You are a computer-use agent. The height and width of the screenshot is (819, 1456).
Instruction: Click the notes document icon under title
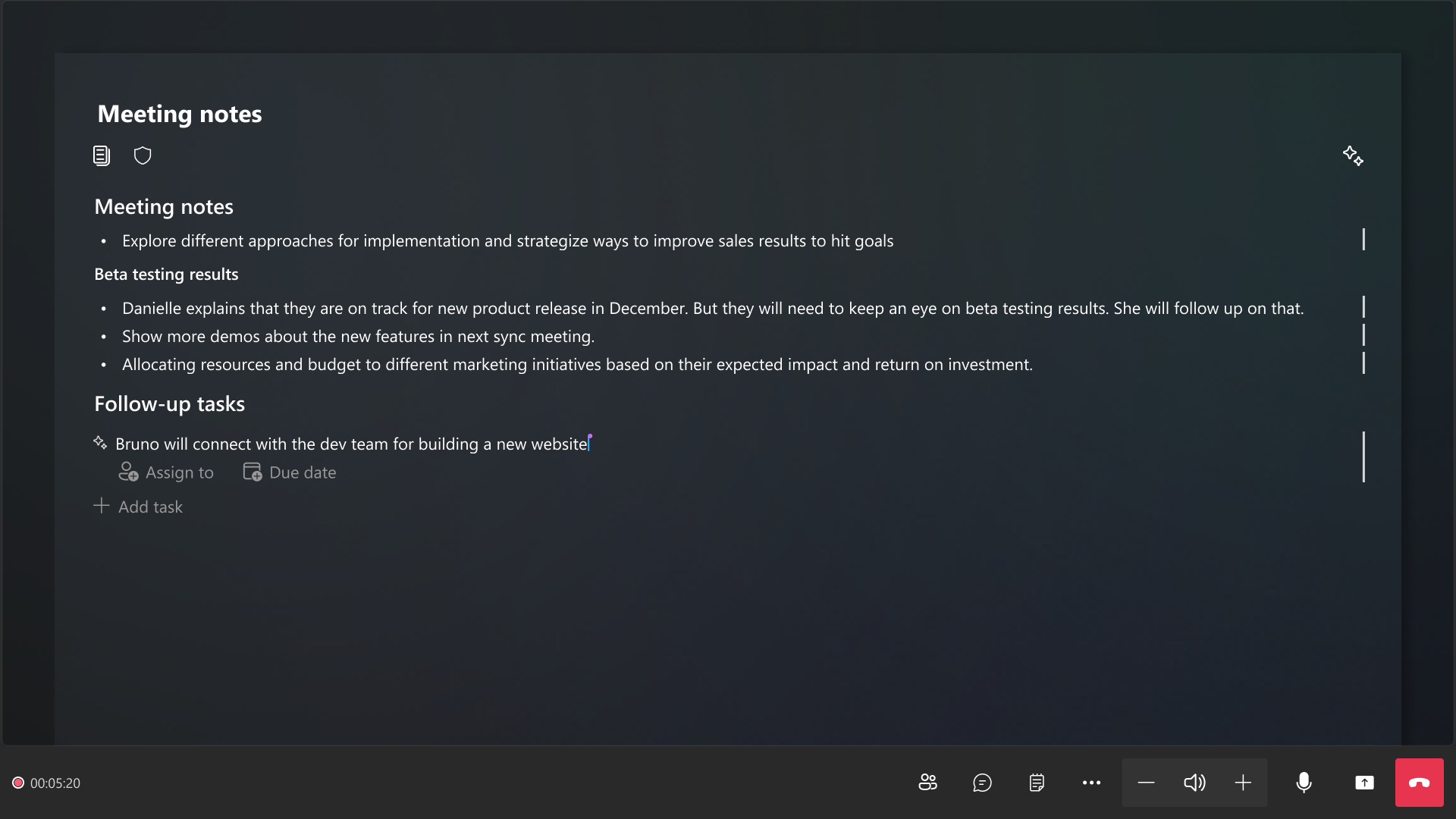102,155
